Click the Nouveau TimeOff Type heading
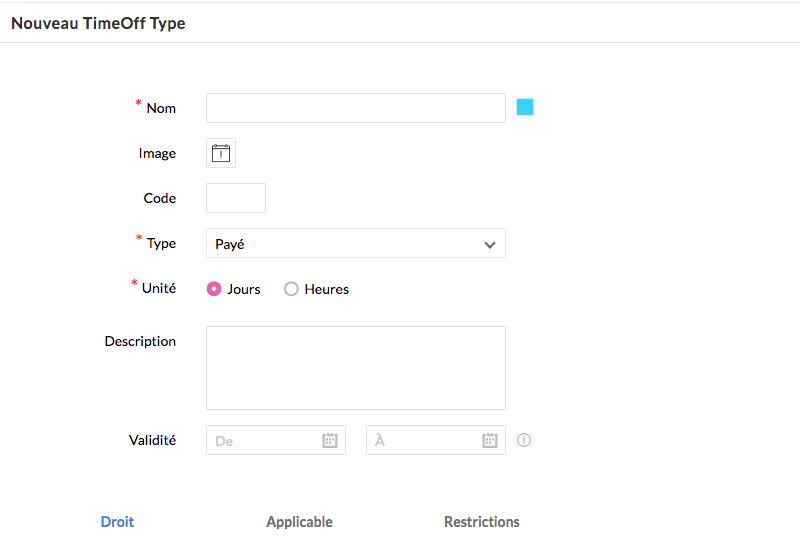The height and width of the screenshot is (549, 800). (98, 23)
